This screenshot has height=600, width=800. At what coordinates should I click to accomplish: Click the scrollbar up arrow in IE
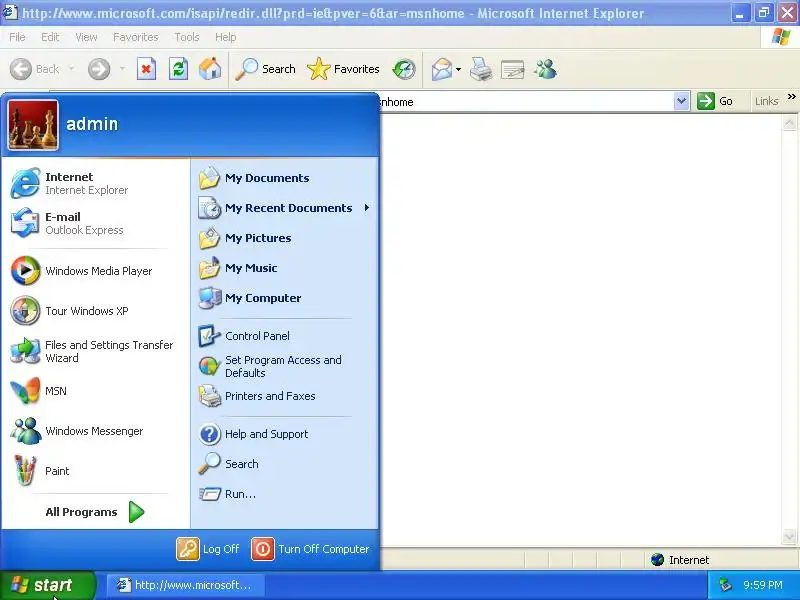(x=789, y=122)
